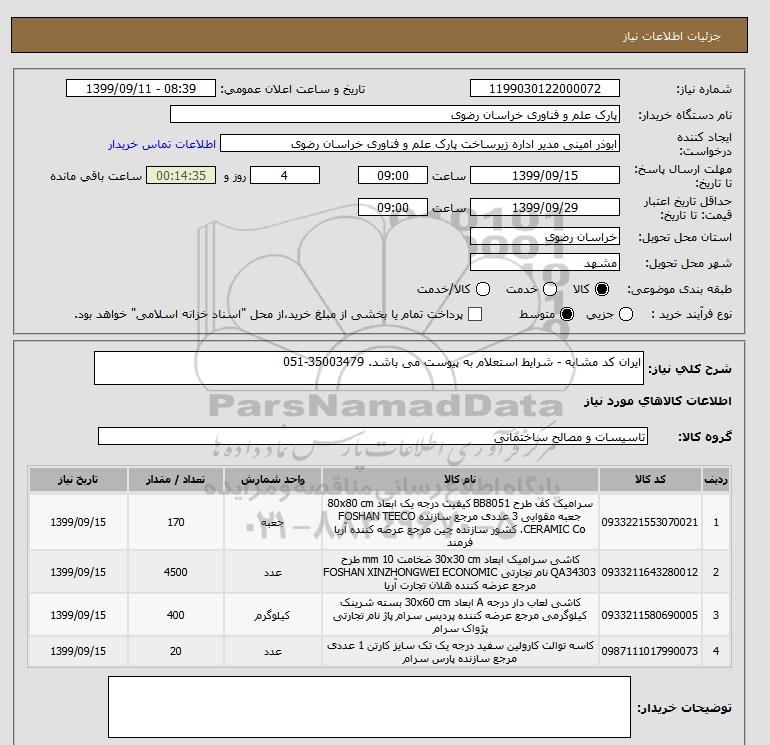This screenshot has height=745, width=770.
Task: Click quantity 400 in row 3
Action: 176,615
